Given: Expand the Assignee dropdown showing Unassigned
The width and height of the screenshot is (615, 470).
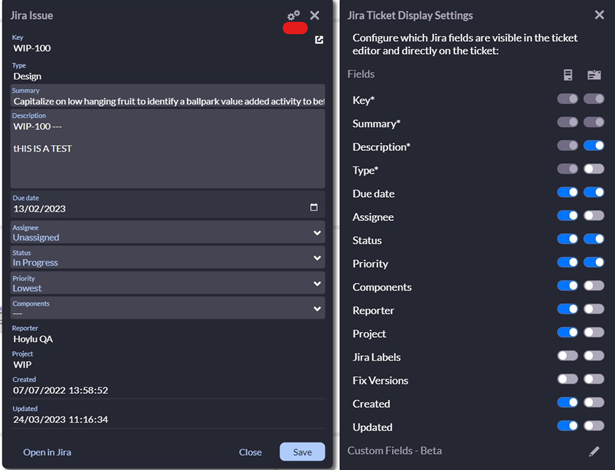Looking at the screenshot, I should tap(167, 233).
